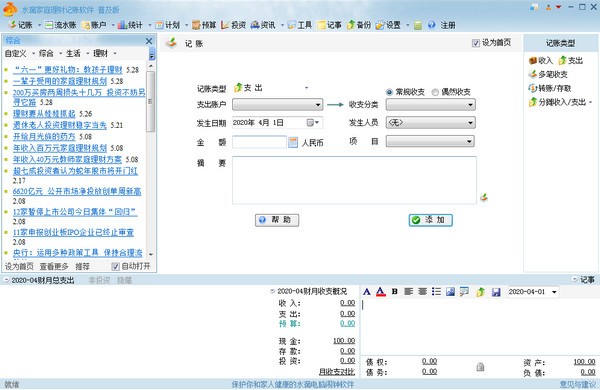Open the 收支分类 dropdown
The width and height of the screenshot is (600, 390).
[430, 104]
